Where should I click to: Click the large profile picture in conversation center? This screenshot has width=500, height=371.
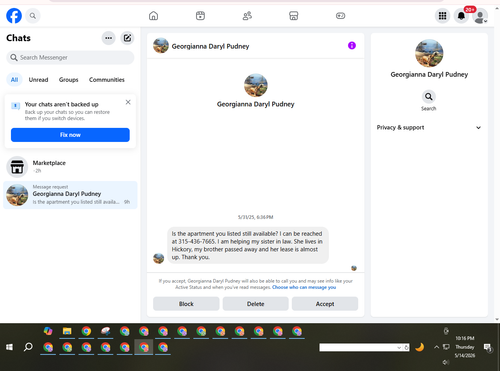point(256,85)
